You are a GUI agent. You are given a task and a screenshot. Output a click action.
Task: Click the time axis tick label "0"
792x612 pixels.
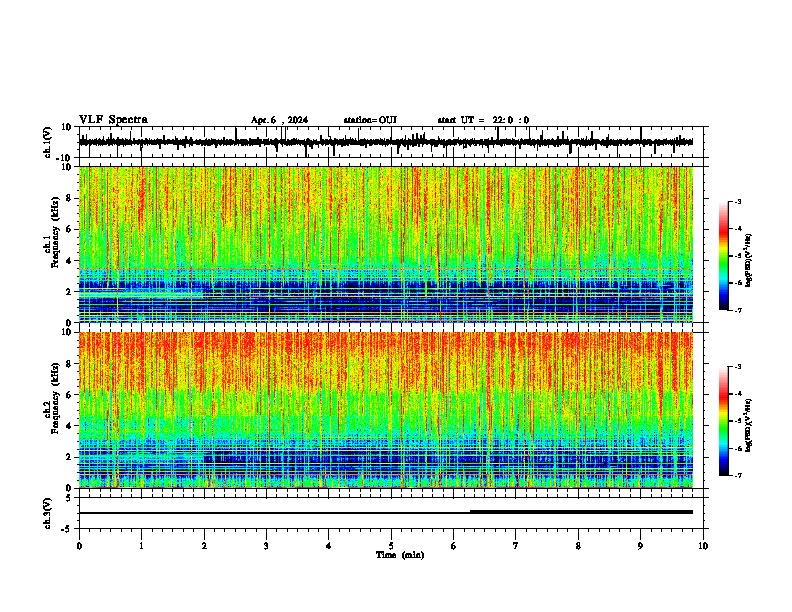79,546
